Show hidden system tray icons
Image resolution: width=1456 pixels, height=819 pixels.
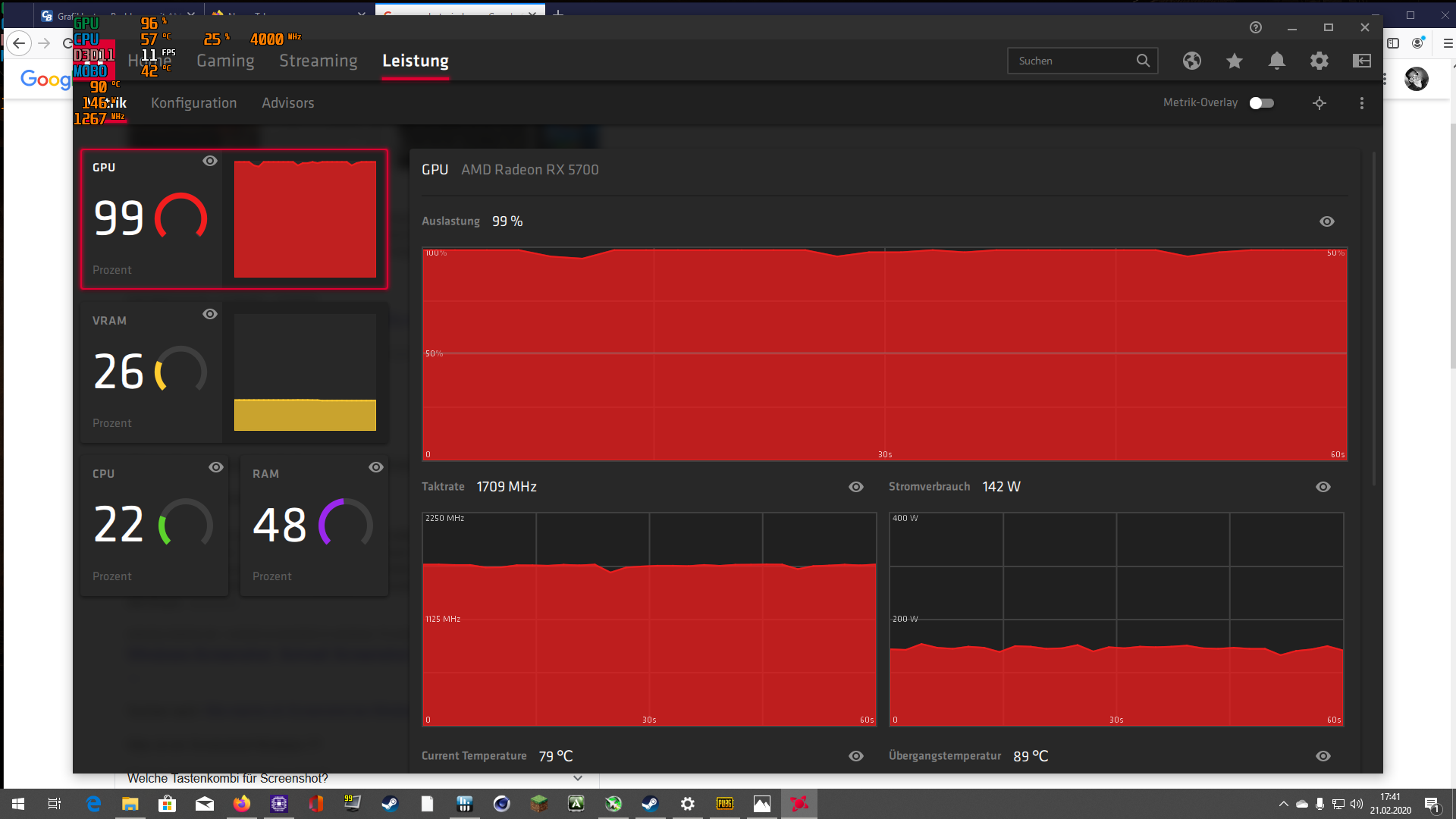click(1283, 804)
